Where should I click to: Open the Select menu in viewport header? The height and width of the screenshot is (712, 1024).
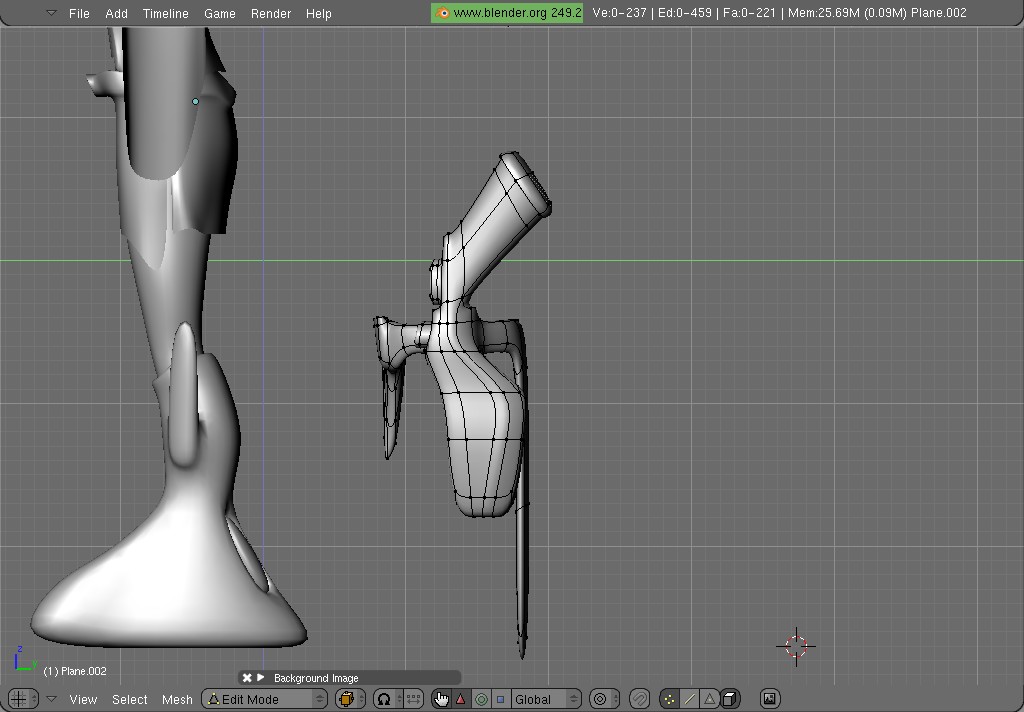pyautogui.click(x=129, y=699)
